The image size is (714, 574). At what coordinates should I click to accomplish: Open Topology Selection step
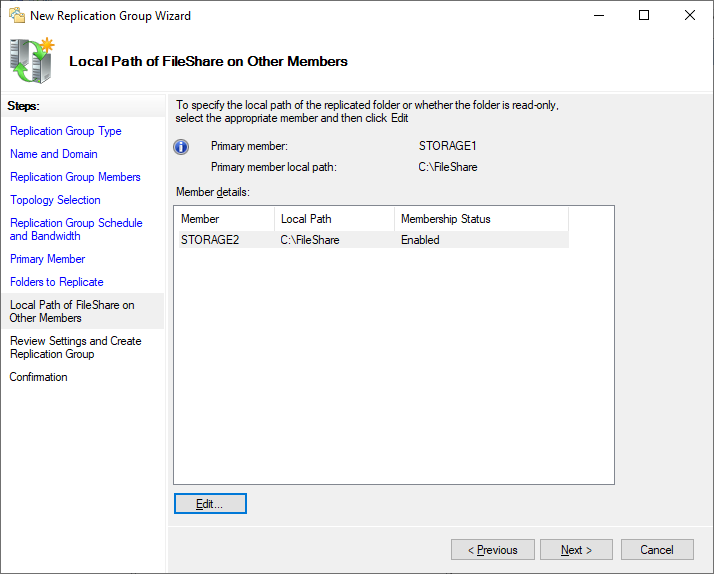(x=55, y=200)
